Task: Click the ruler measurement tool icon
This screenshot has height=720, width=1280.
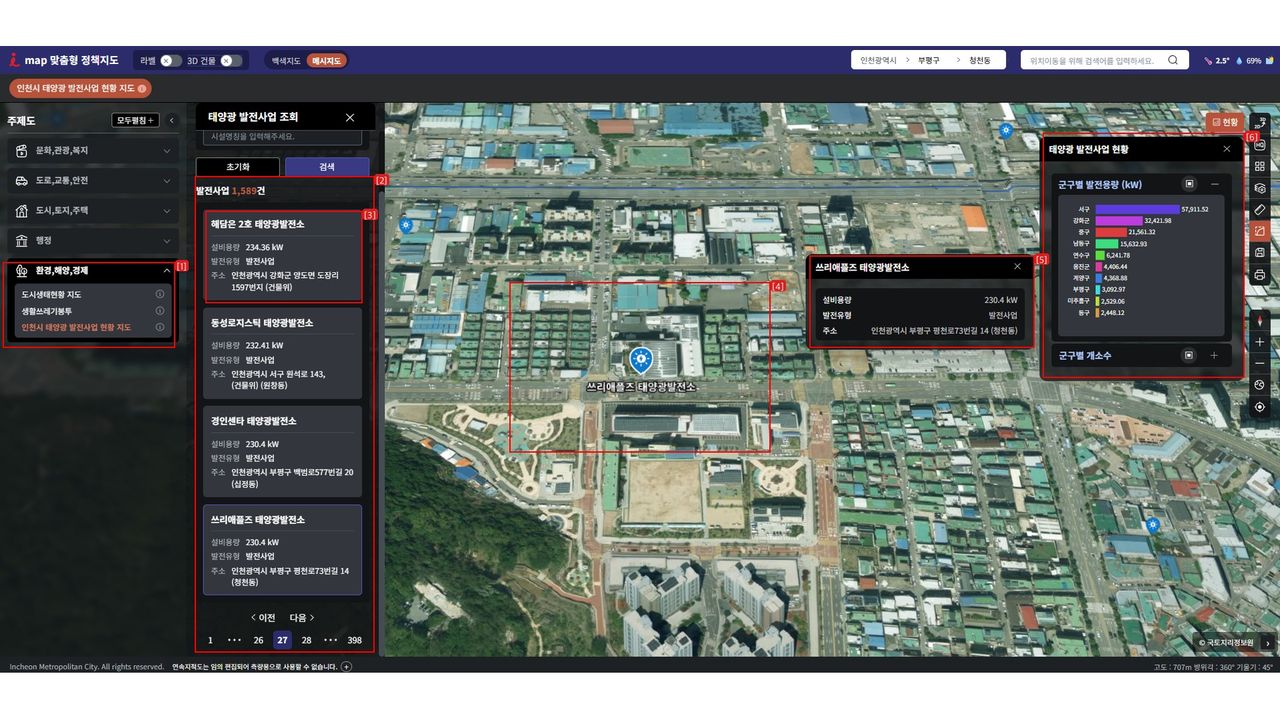Action: click(x=1260, y=210)
